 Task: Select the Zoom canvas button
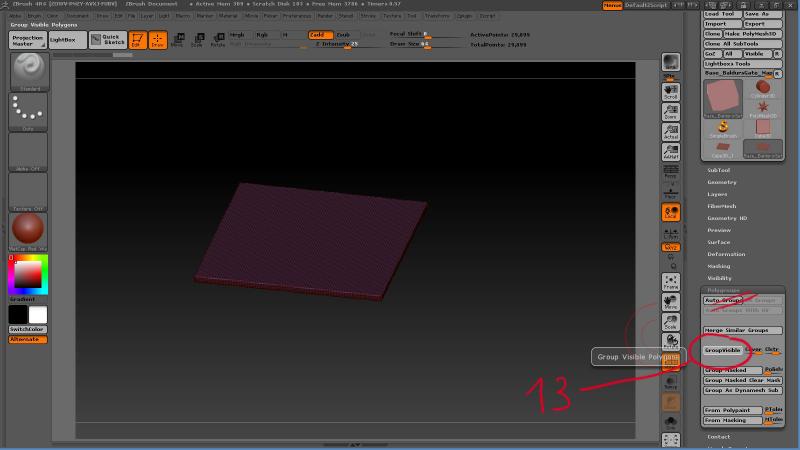pyautogui.click(x=670, y=112)
